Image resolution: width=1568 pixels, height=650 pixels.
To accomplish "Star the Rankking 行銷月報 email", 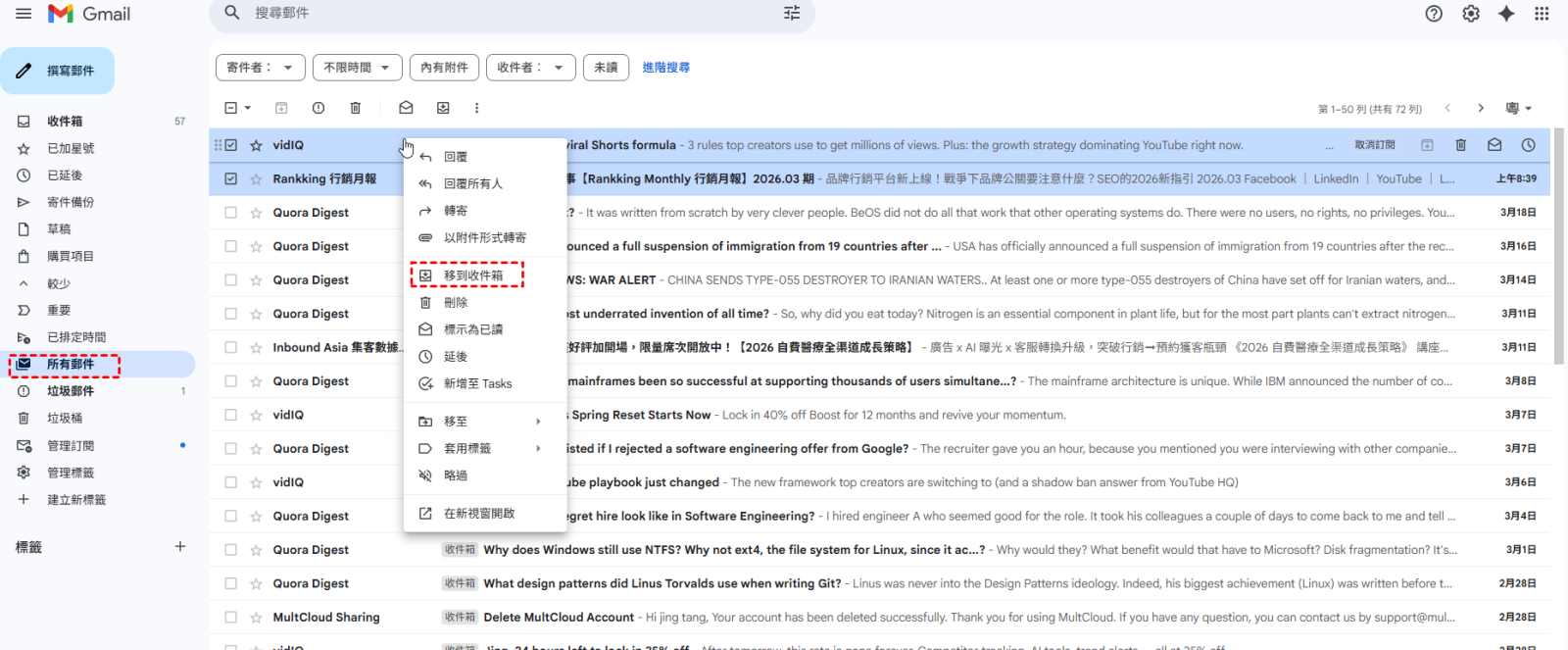I will pyautogui.click(x=256, y=179).
